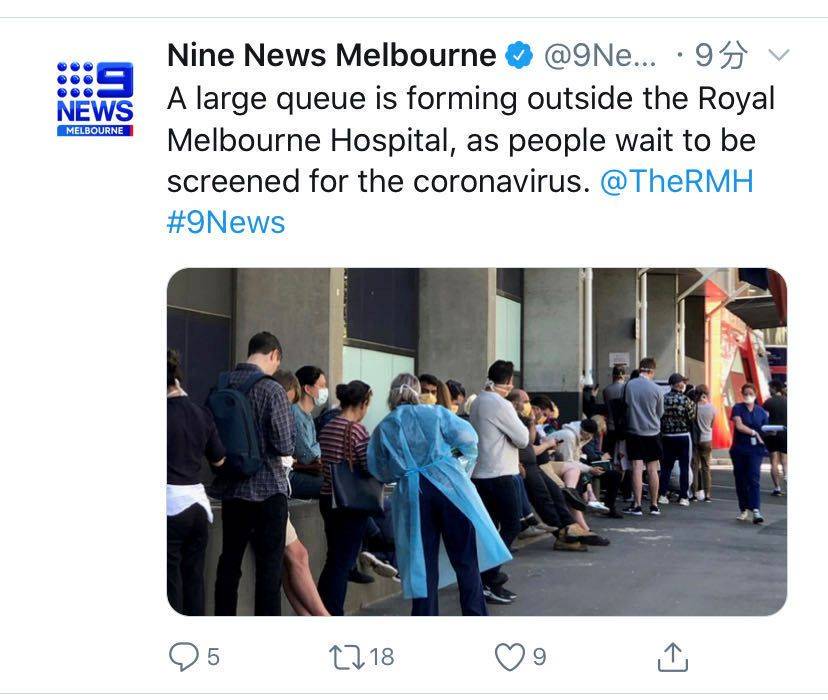Viewport: 828px width, 700px height.
Task: Click the like count number 9
Action: click(539, 657)
